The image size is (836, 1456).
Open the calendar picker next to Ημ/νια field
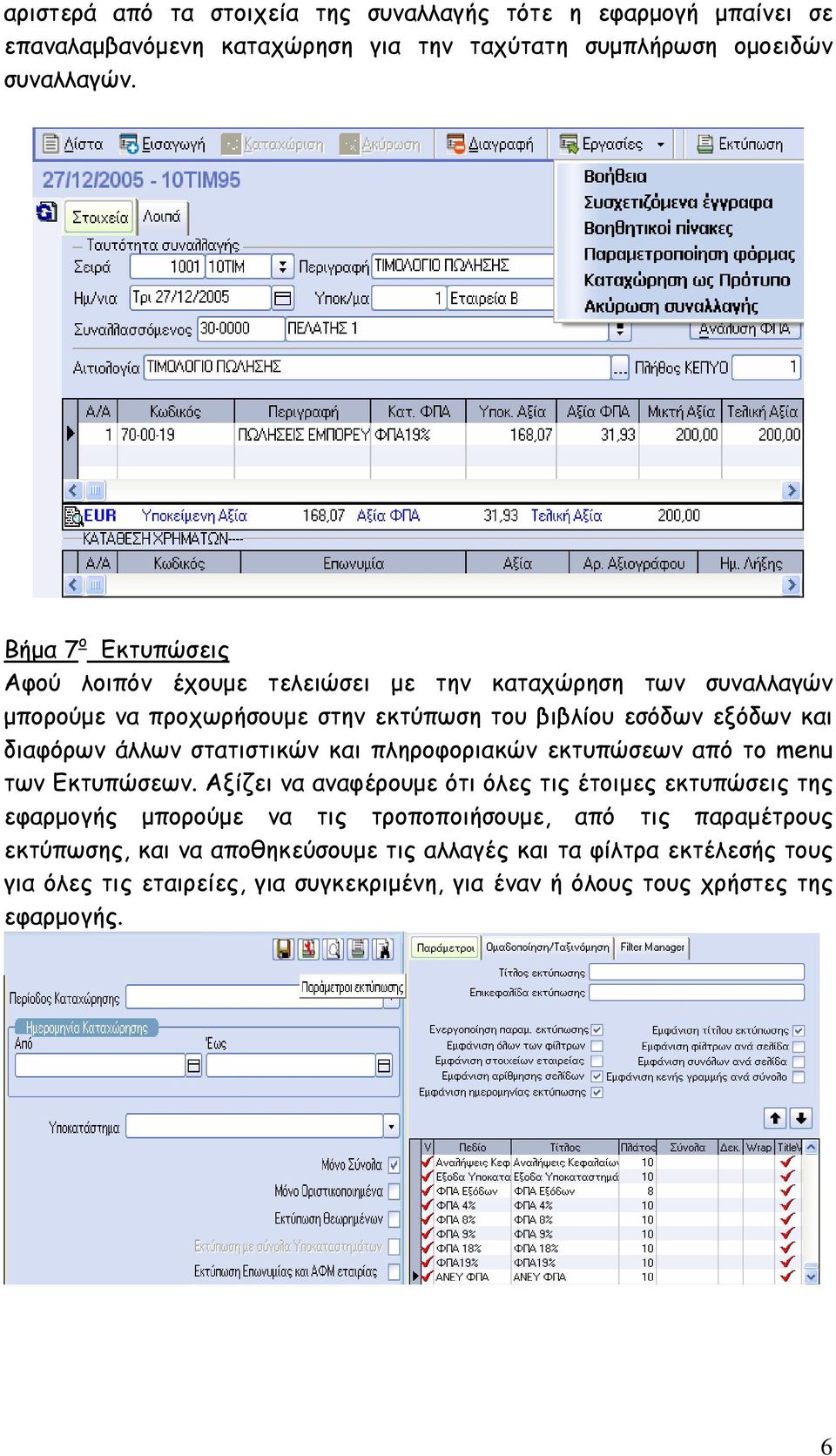coord(282,298)
